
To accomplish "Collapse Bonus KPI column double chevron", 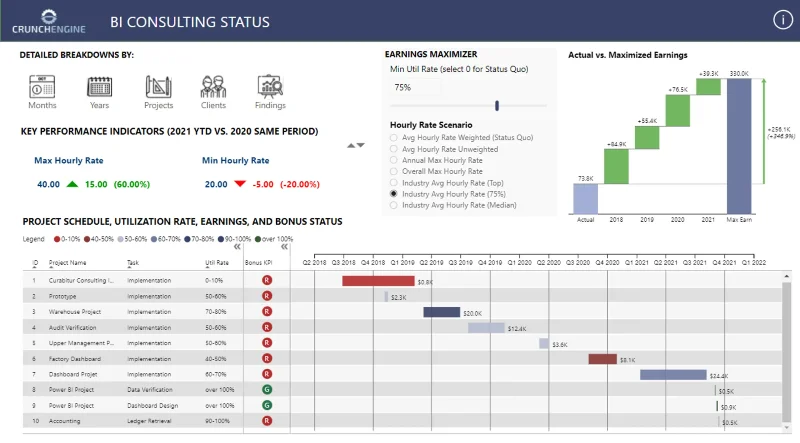I will (x=284, y=247).
